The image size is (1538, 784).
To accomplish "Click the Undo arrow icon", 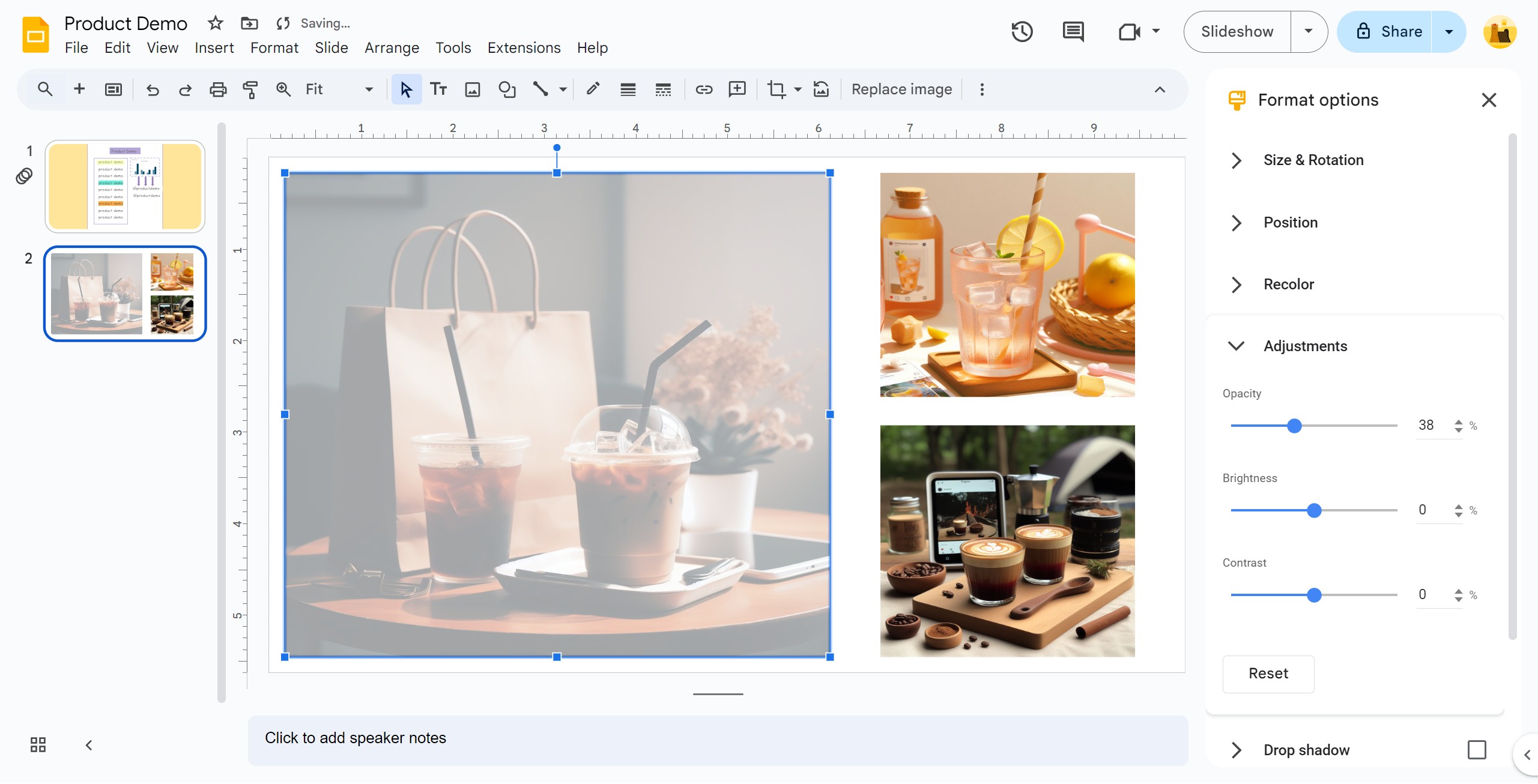I will (153, 89).
